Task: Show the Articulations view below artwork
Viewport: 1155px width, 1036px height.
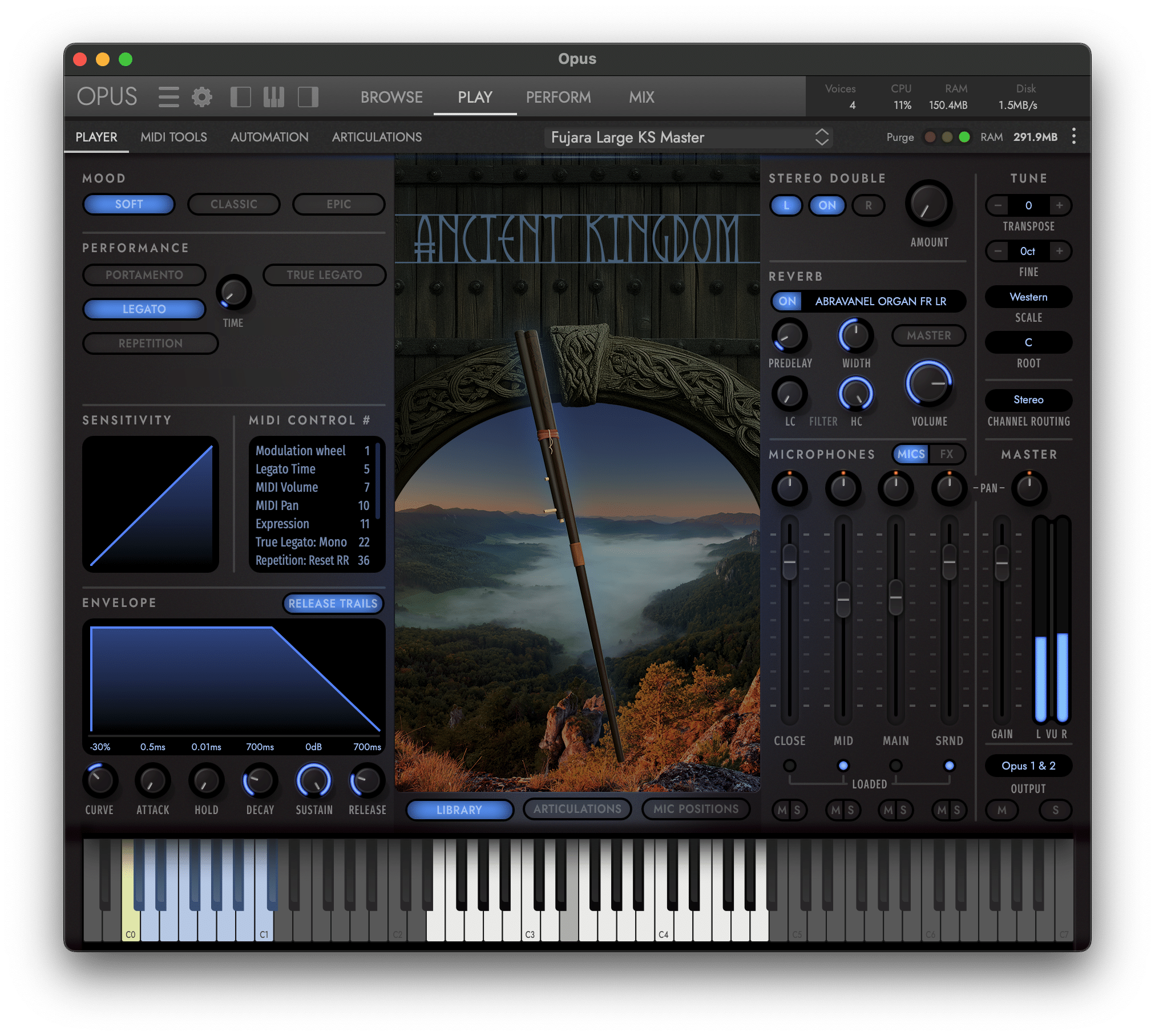Action: (577, 809)
